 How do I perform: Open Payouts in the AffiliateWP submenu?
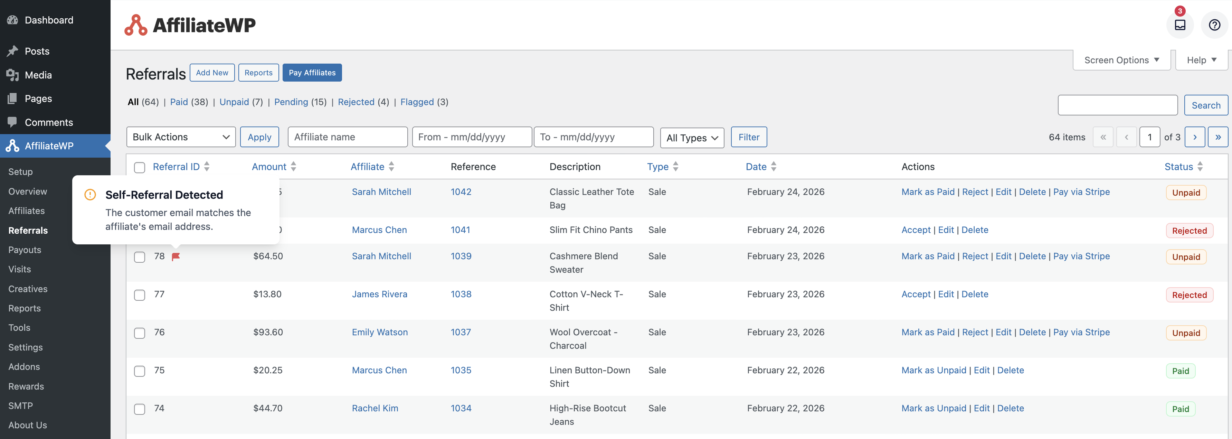pyautogui.click(x=24, y=250)
